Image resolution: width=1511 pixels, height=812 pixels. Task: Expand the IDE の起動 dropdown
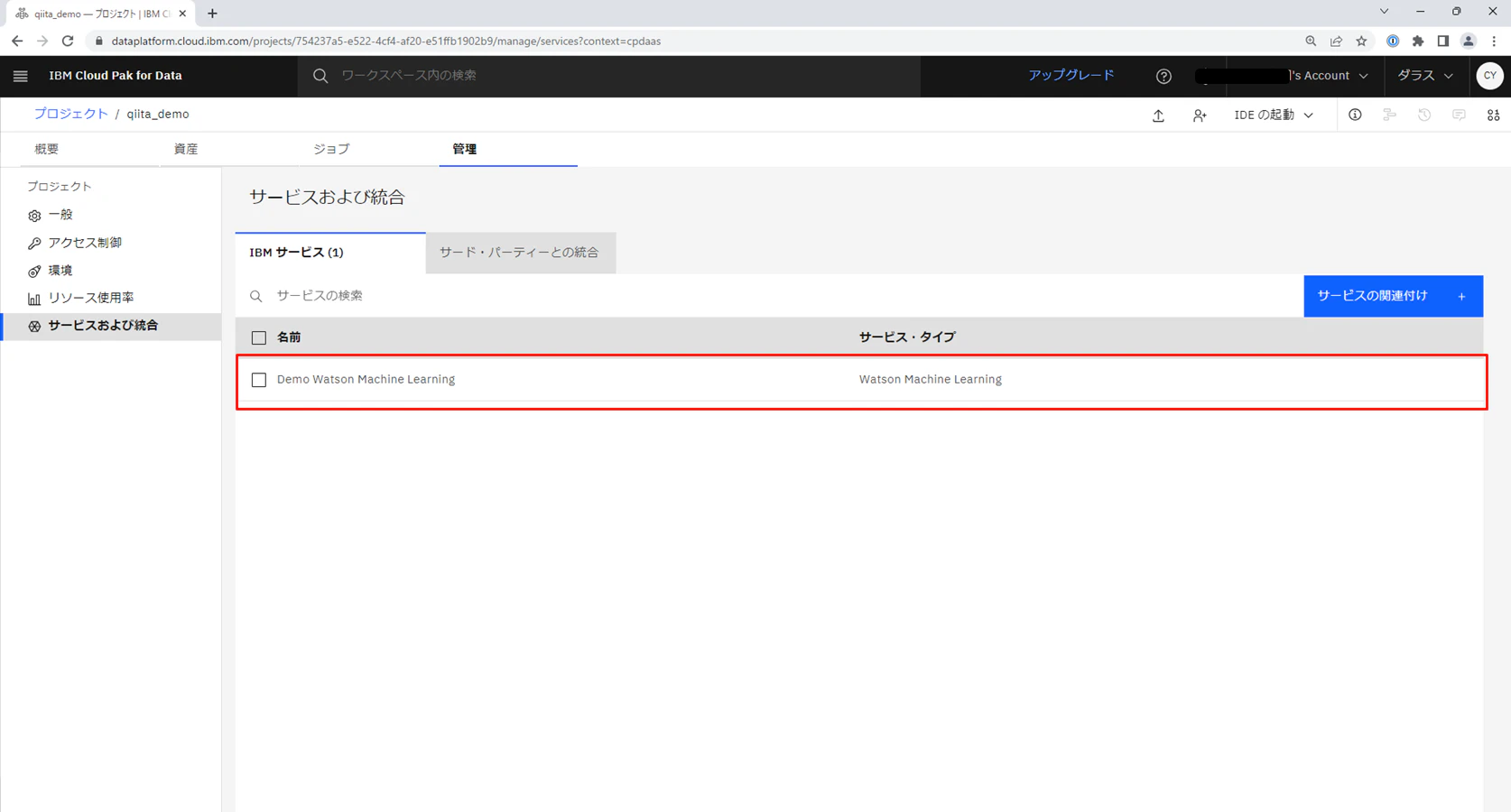(x=1274, y=115)
